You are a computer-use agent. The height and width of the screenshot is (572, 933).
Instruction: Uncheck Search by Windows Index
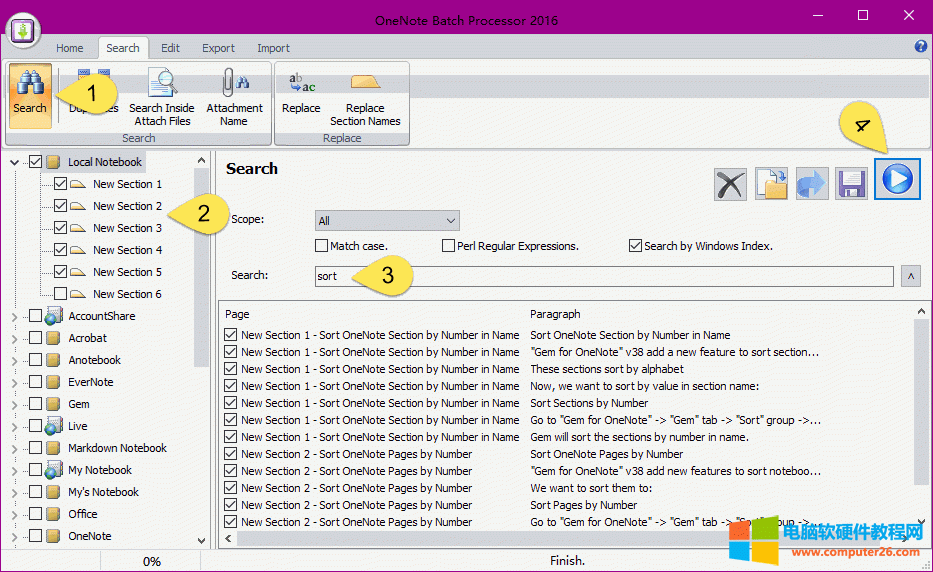coord(635,246)
